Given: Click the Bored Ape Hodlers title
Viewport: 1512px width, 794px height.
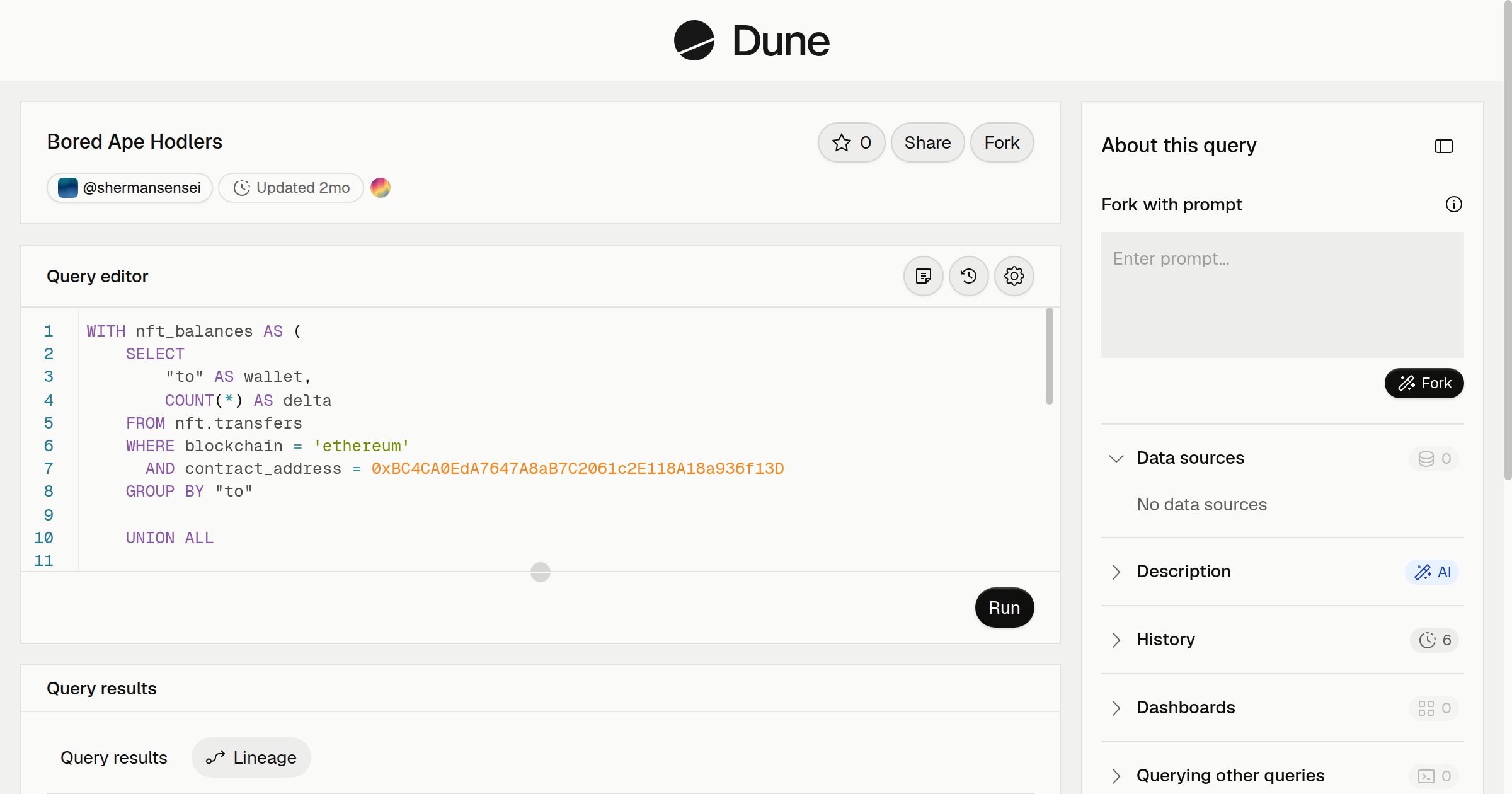Looking at the screenshot, I should coord(134,142).
